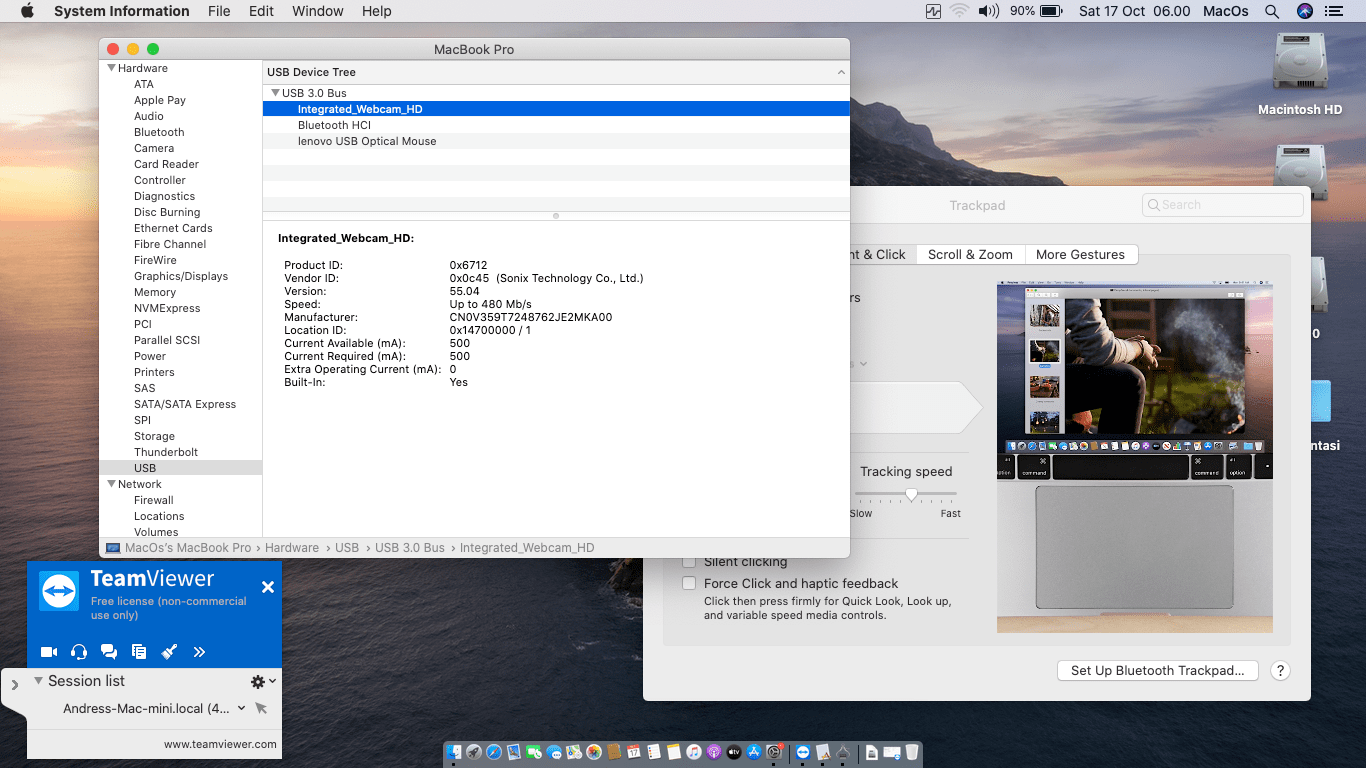This screenshot has width=1366, height=768.
Task: Click the TeamViewer whiteboard brush icon
Action: 169,652
